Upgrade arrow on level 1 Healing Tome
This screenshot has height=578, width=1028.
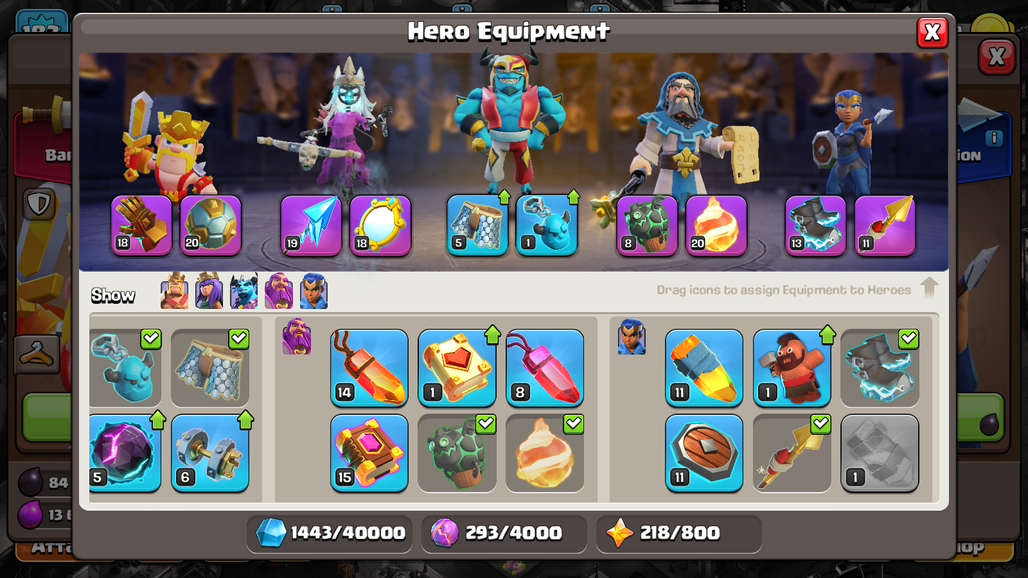492,335
